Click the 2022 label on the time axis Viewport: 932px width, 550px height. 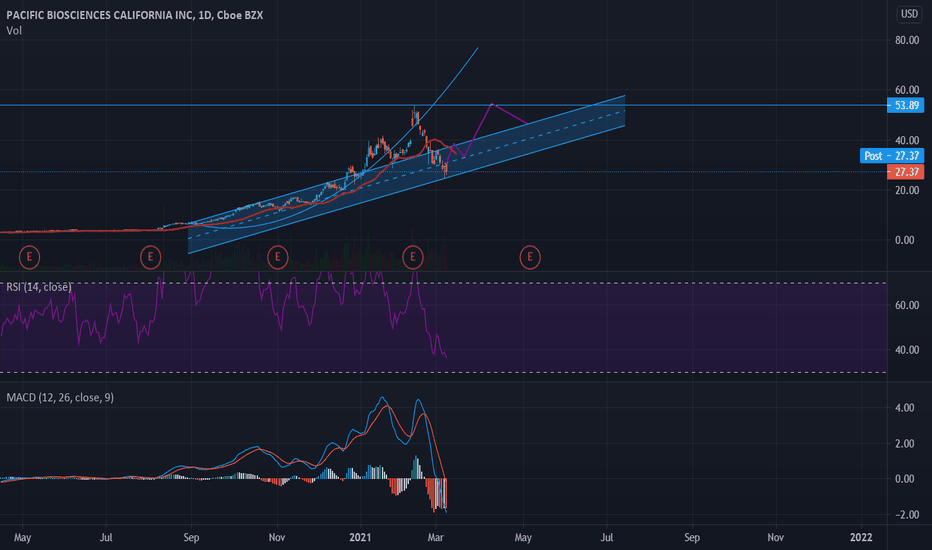(x=861, y=538)
